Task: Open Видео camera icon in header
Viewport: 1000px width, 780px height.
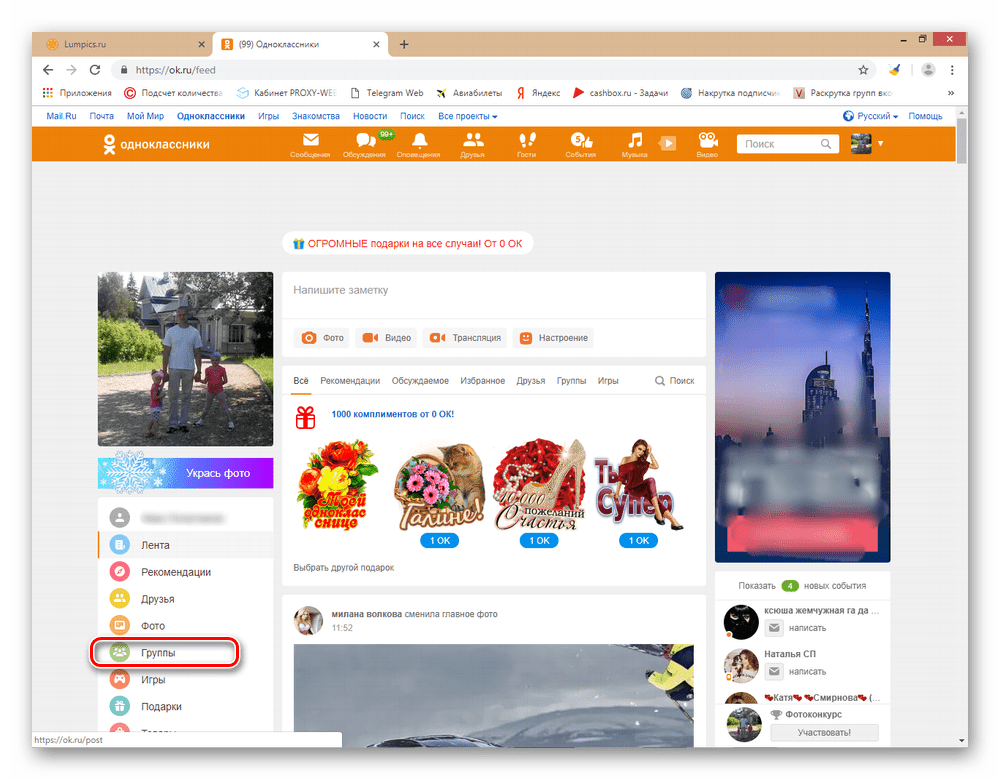Action: click(x=707, y=144)
